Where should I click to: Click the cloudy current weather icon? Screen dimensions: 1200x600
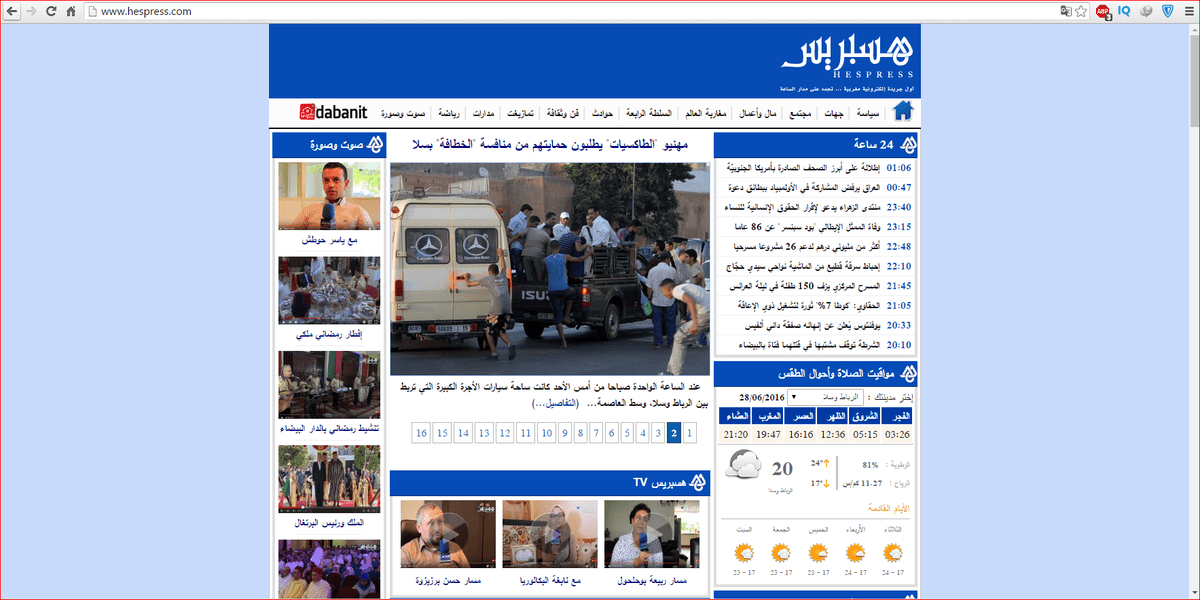pos(745,466)
